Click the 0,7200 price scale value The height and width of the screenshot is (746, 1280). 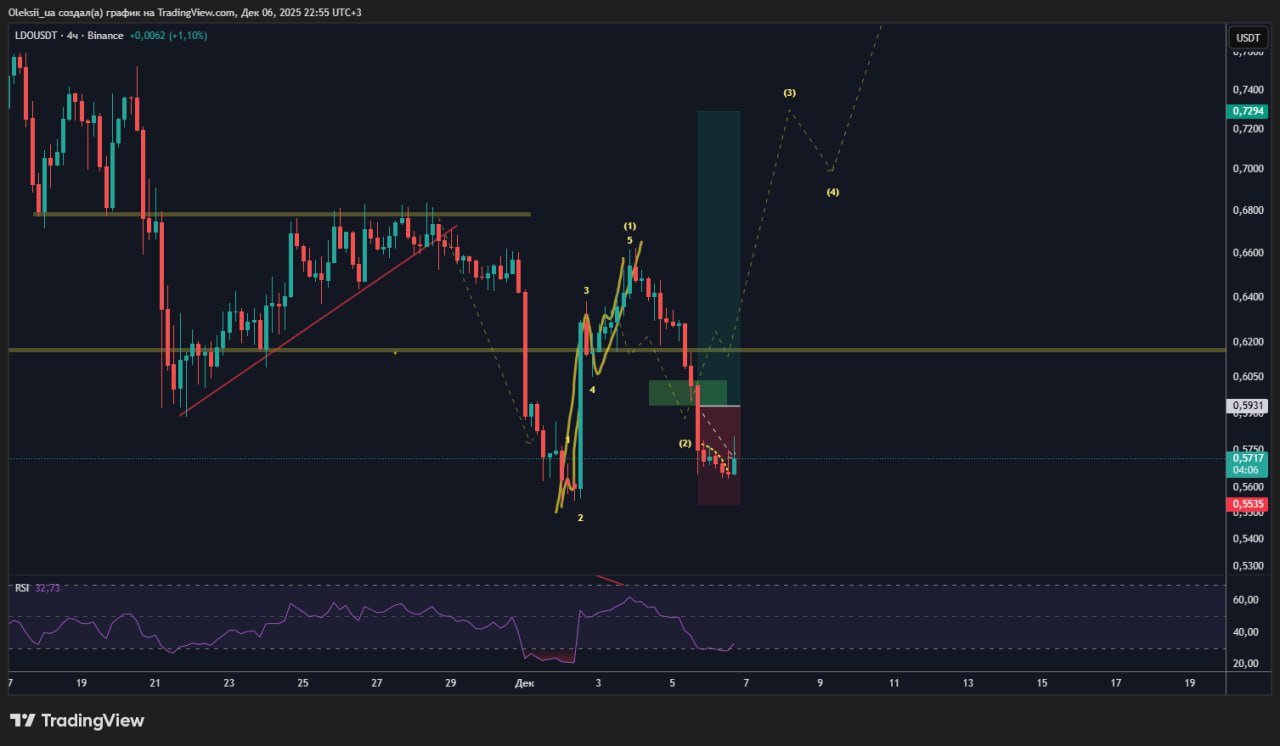pyautogui.click(x=1246, y=130)
